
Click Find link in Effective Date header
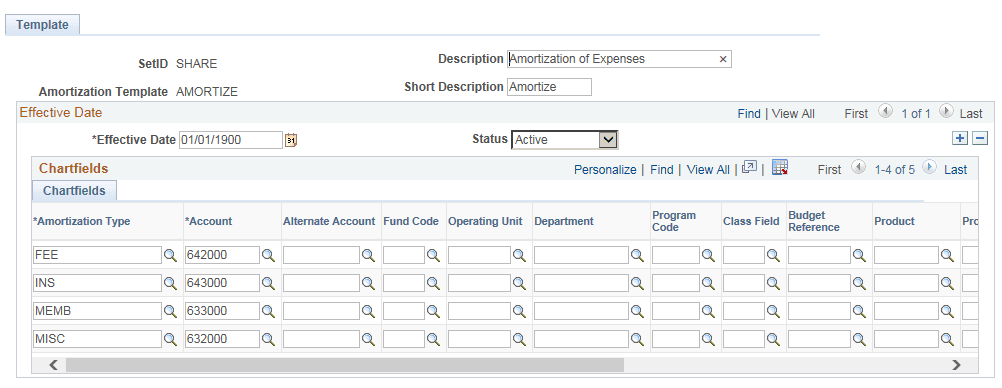pyautogui.click(x=749, y=113)
